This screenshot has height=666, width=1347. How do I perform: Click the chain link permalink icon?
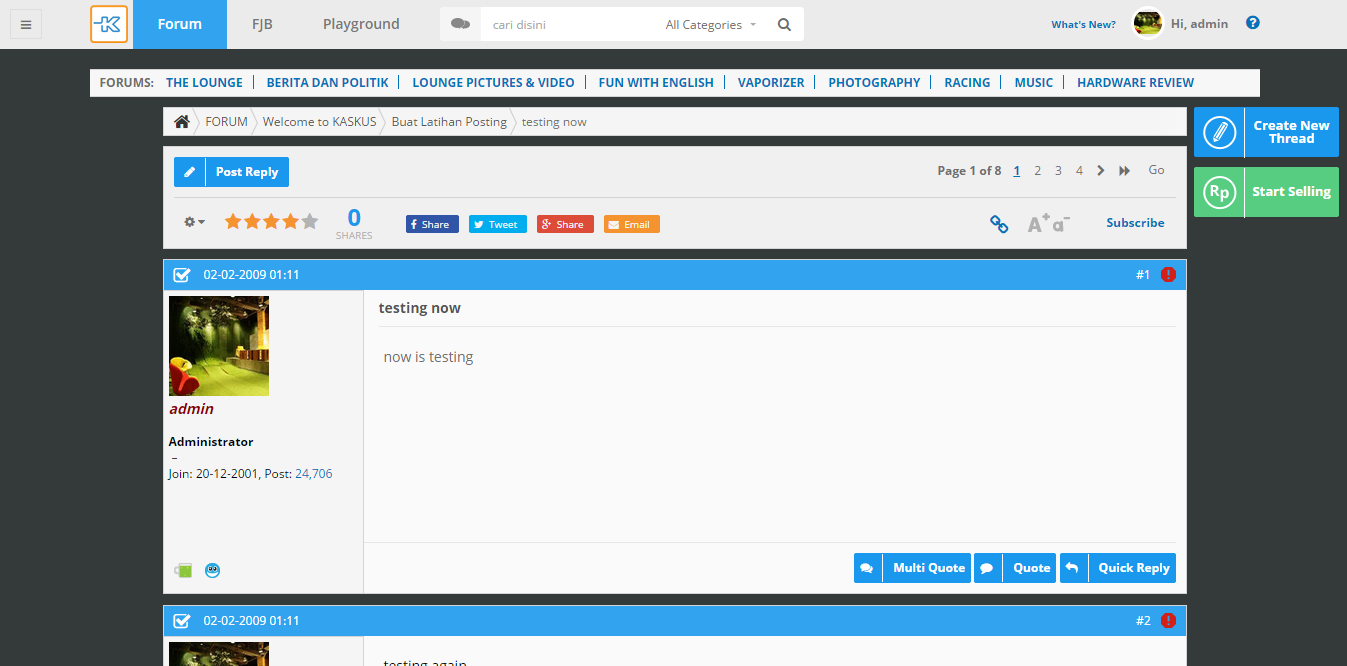[x=999, y=224]
